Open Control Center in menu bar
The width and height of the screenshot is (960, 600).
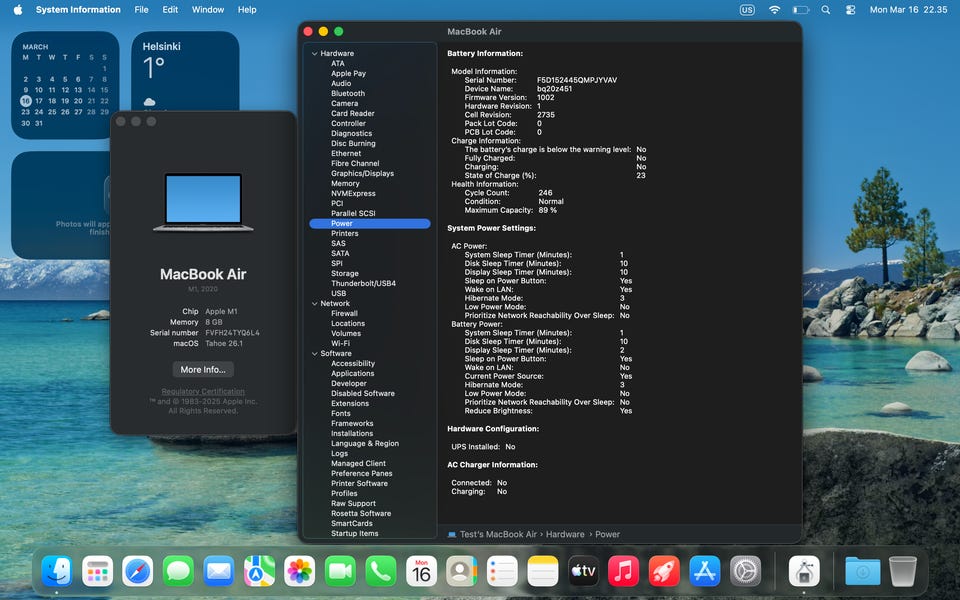[x=850, y=10]
